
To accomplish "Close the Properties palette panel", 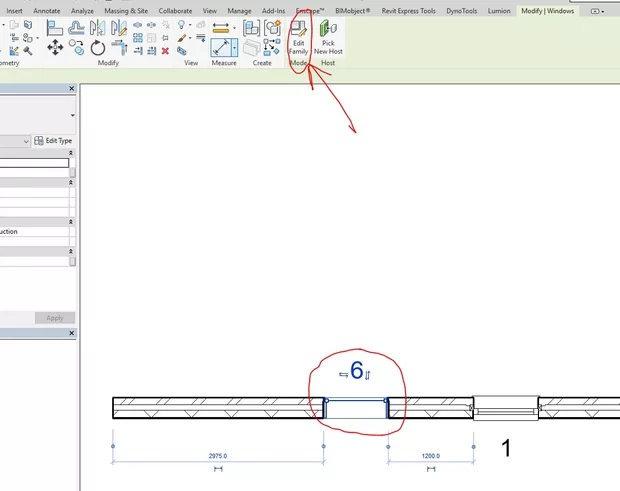I will [71, 89].
